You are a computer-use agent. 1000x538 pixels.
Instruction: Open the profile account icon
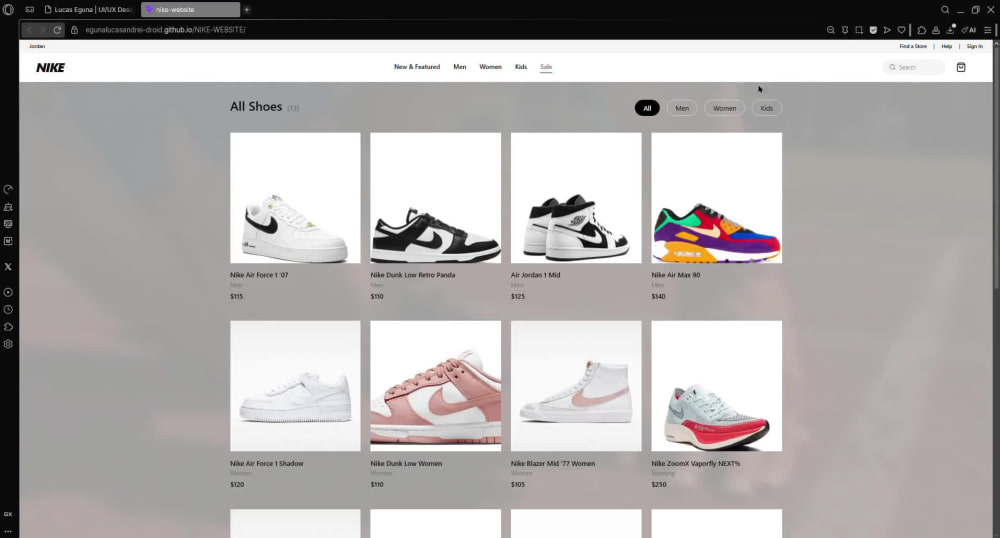tap(936, 30)
